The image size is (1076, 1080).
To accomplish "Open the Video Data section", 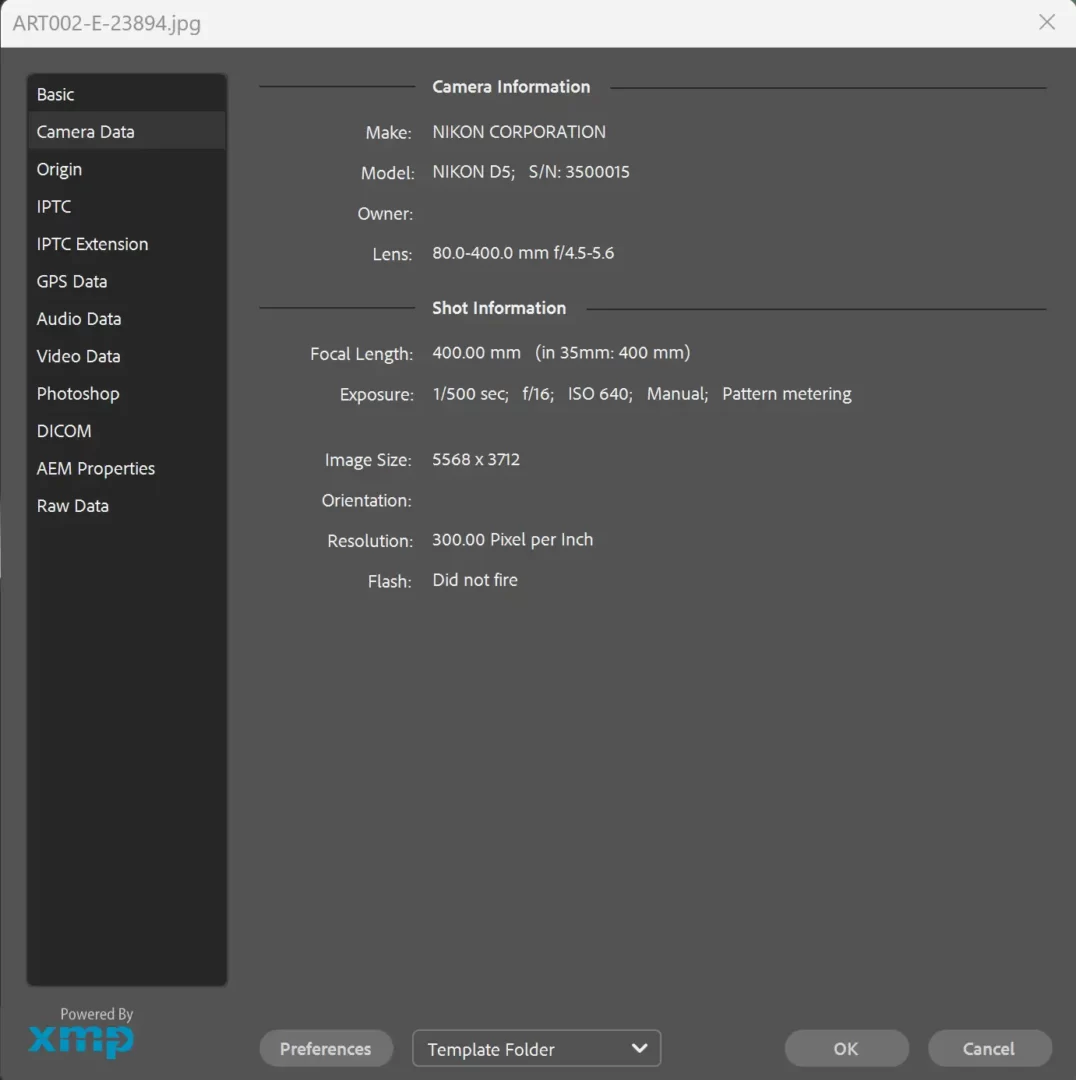I will 126,356.
